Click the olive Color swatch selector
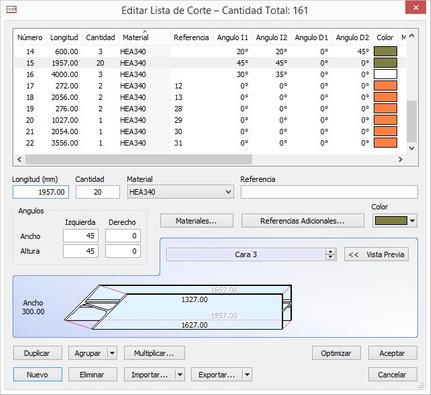The image size is (431, 395). [x=391, y=221]
